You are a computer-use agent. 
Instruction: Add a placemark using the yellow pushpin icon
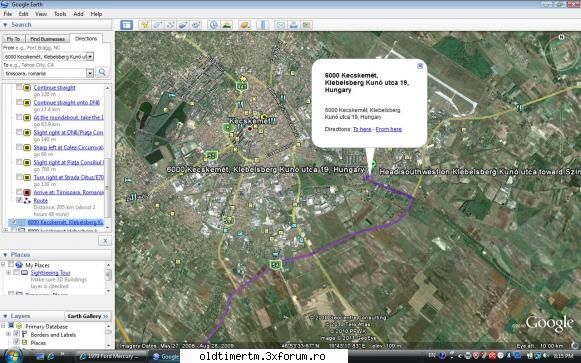tap(145, 25)
